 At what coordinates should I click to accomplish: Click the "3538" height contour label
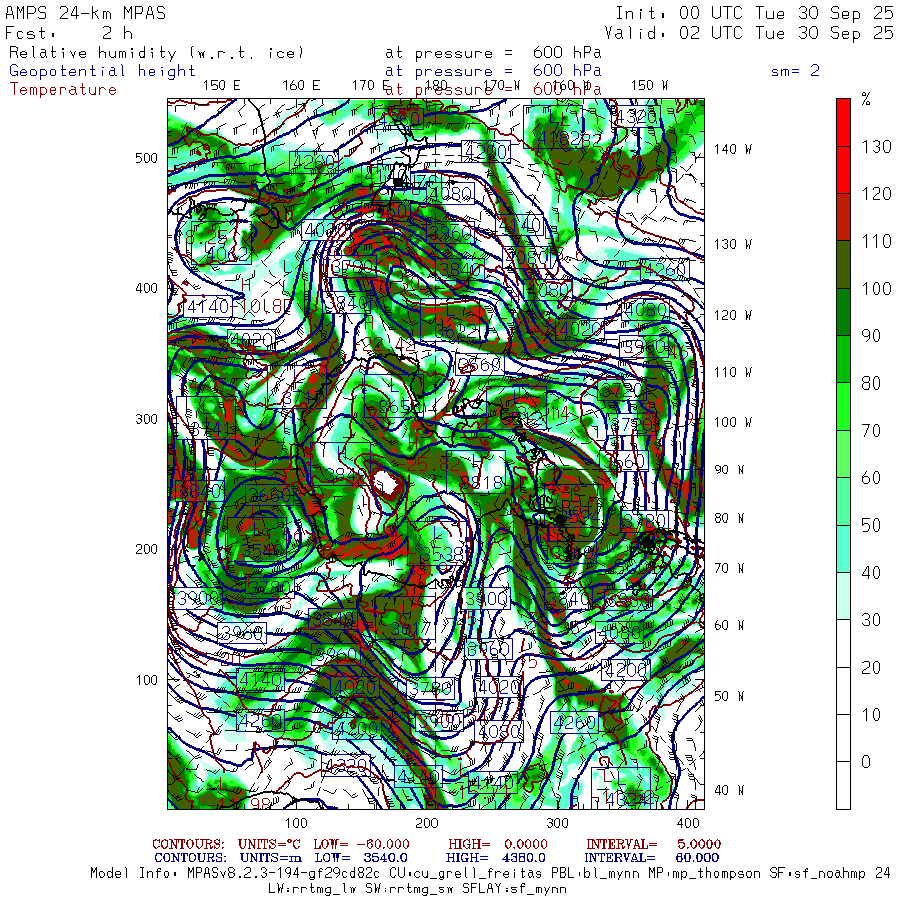click(x=443, y=554)
